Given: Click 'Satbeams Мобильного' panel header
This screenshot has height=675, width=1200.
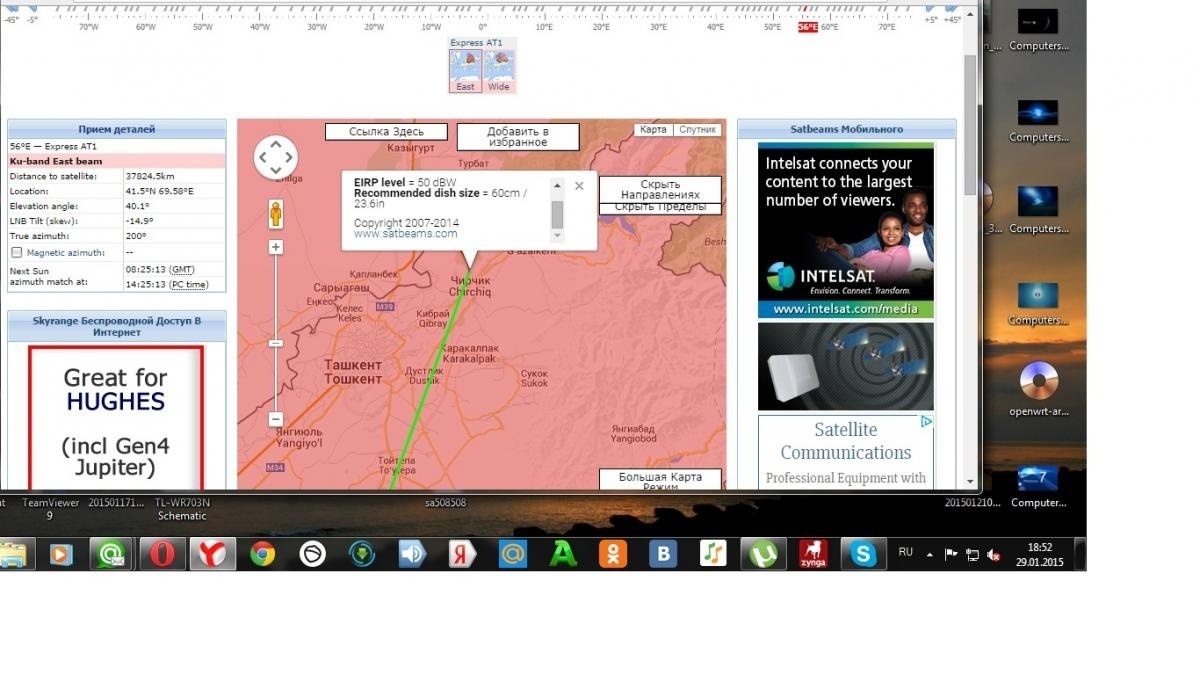Looking at the screenshot, I should point(846,129).
